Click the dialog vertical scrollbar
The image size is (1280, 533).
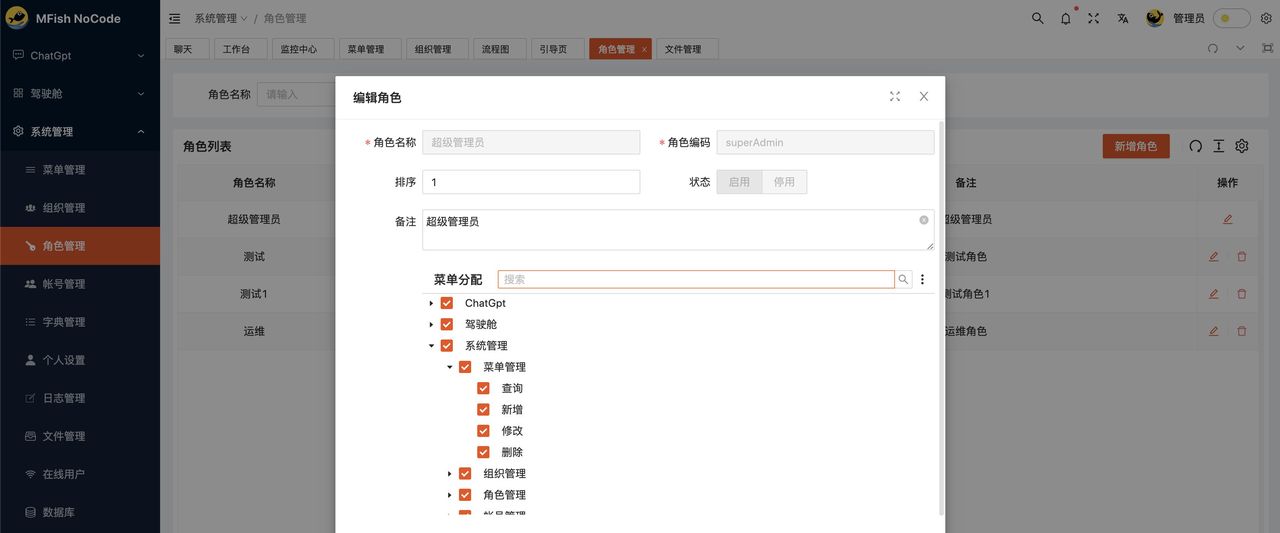940,318
